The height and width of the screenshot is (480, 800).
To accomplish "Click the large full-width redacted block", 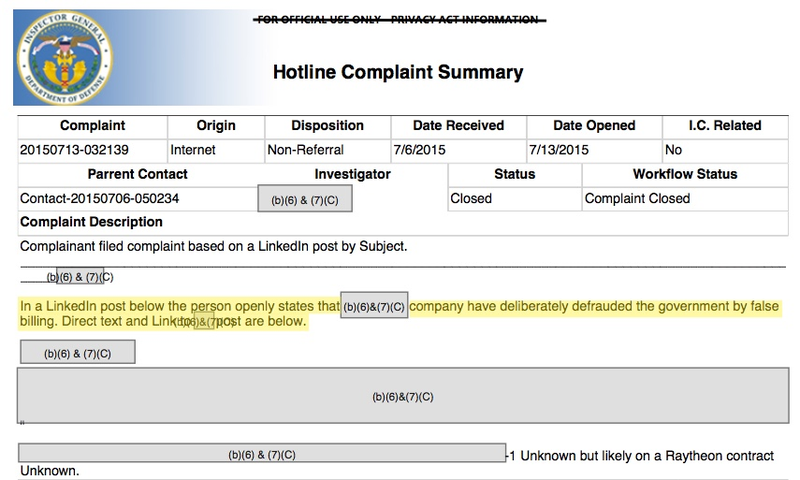I will click(x=403, y=395).
